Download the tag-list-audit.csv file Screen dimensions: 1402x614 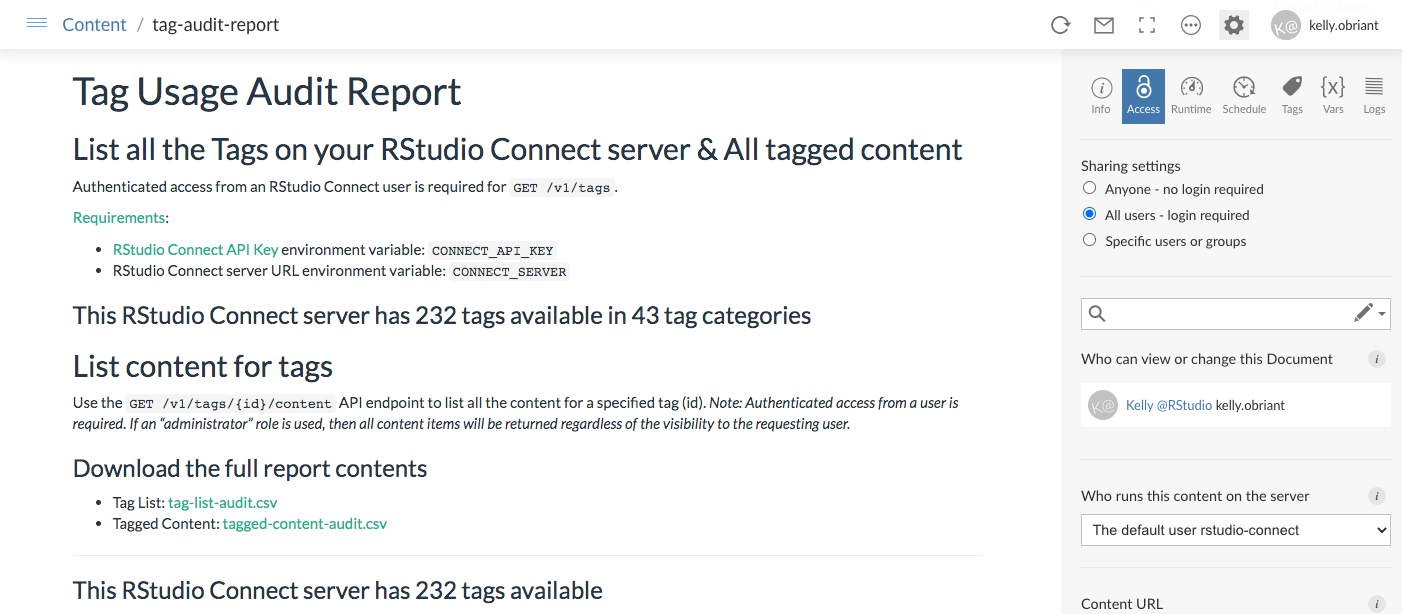[222, 502]
